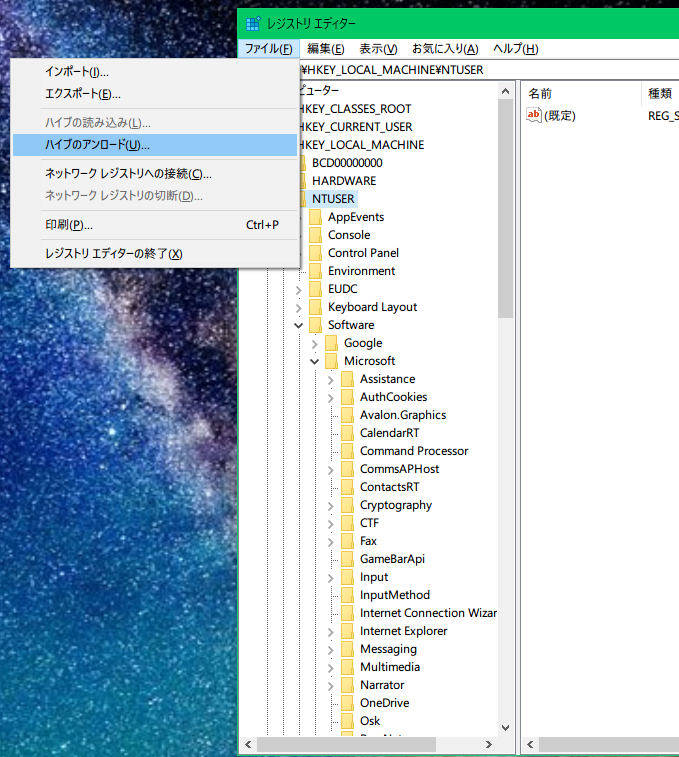Expand the Assistance key

click(x=330, y=380)
